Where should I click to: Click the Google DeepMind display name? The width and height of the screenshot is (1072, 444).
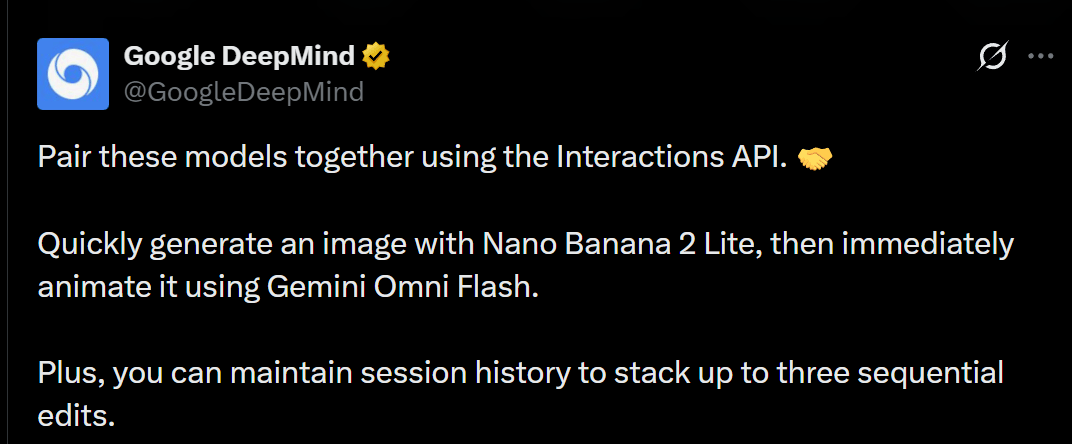click(x=239, y=57)
